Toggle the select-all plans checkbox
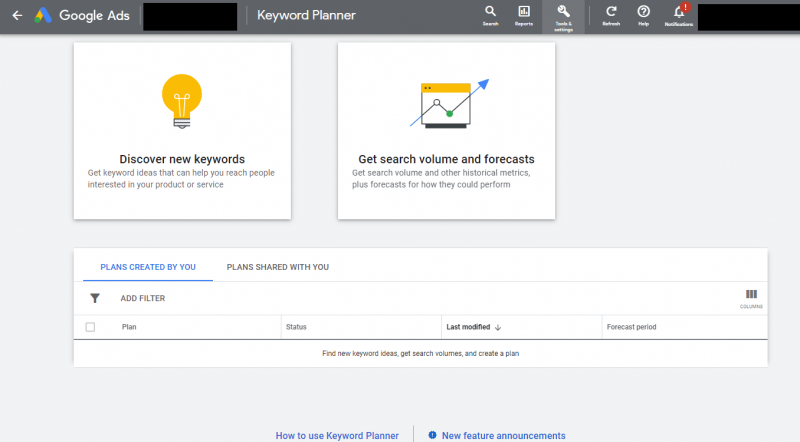This screenshot has width=800, height=442. tap(90, 327)
